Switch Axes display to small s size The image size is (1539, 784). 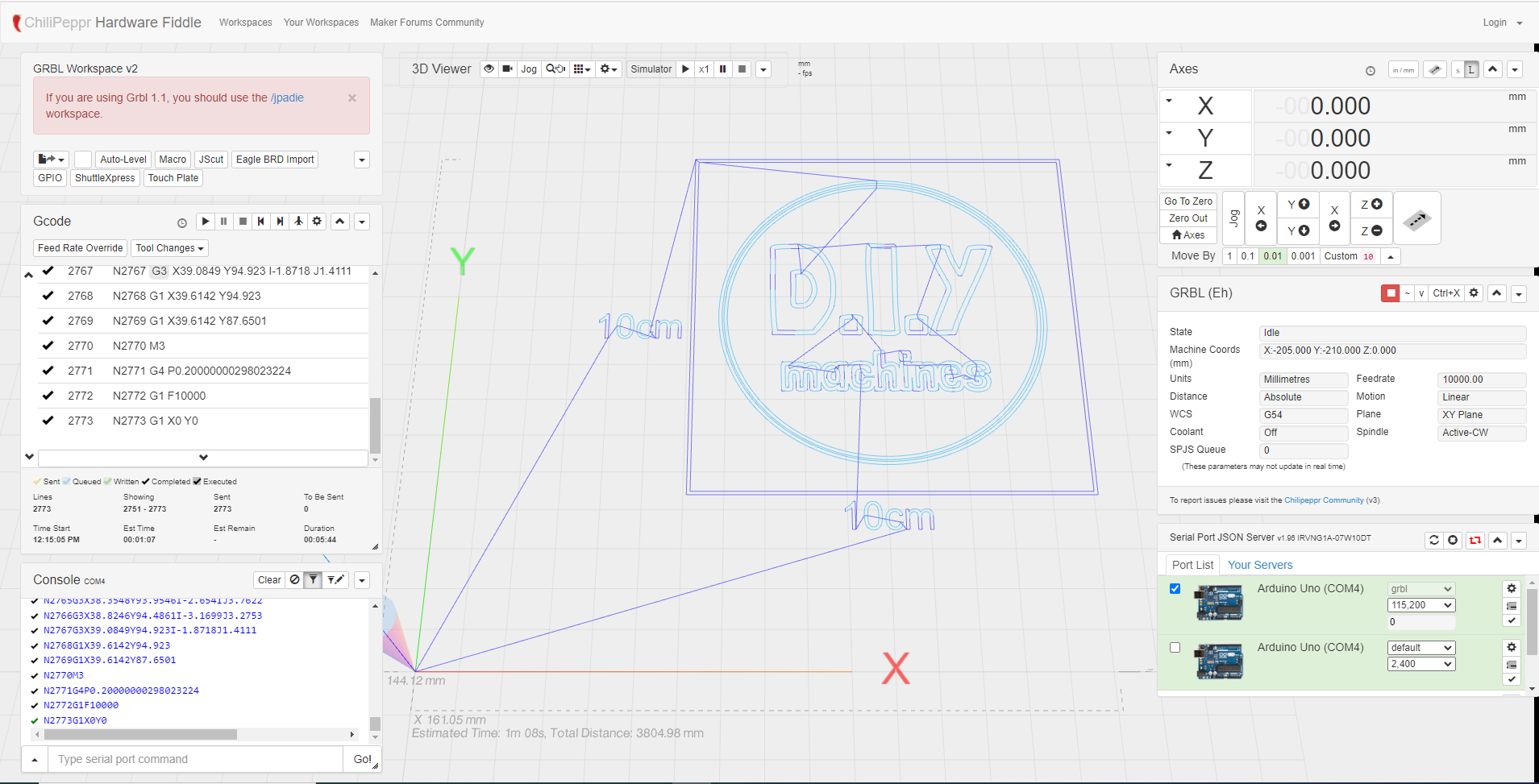point(1458,70)
